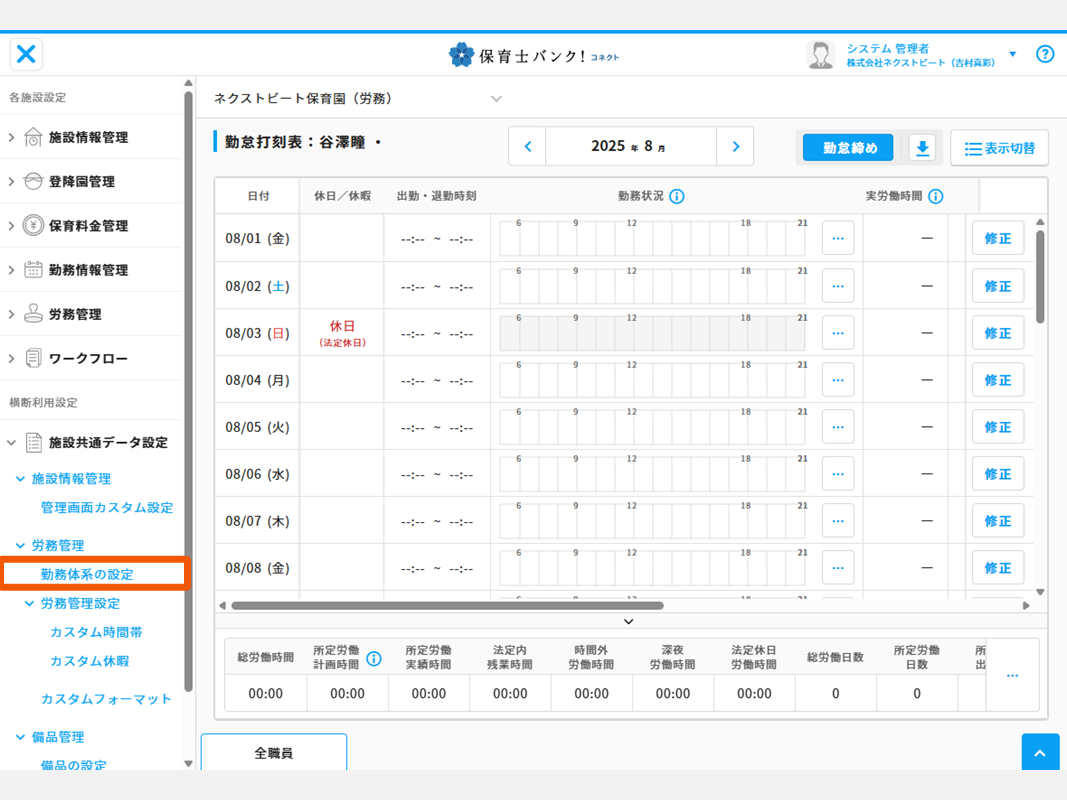Screen dimensions: 1067x800
Task: Close the sidebar with the X icon
Action: (27, 54)
